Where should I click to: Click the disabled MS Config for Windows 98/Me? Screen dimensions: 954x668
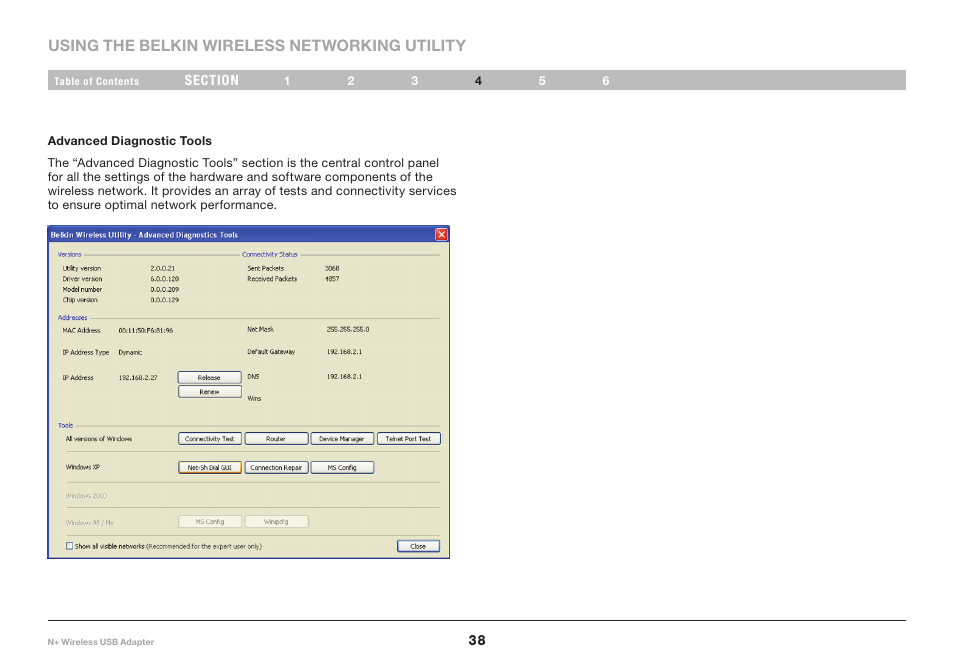[210, 521]
